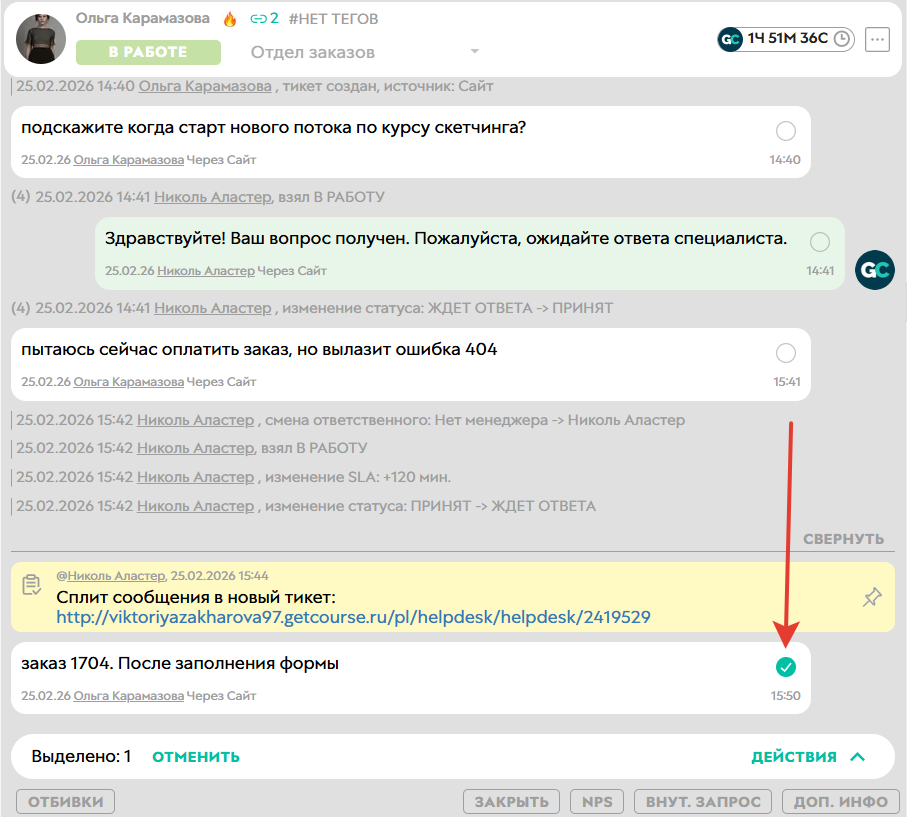The width and height of the screenshot is (907, 817).
Task: Open Николь Аластер link in ПРИНЯТ -> ЖДЕТ ОТВЕТА line
Action: coord(196,506)
